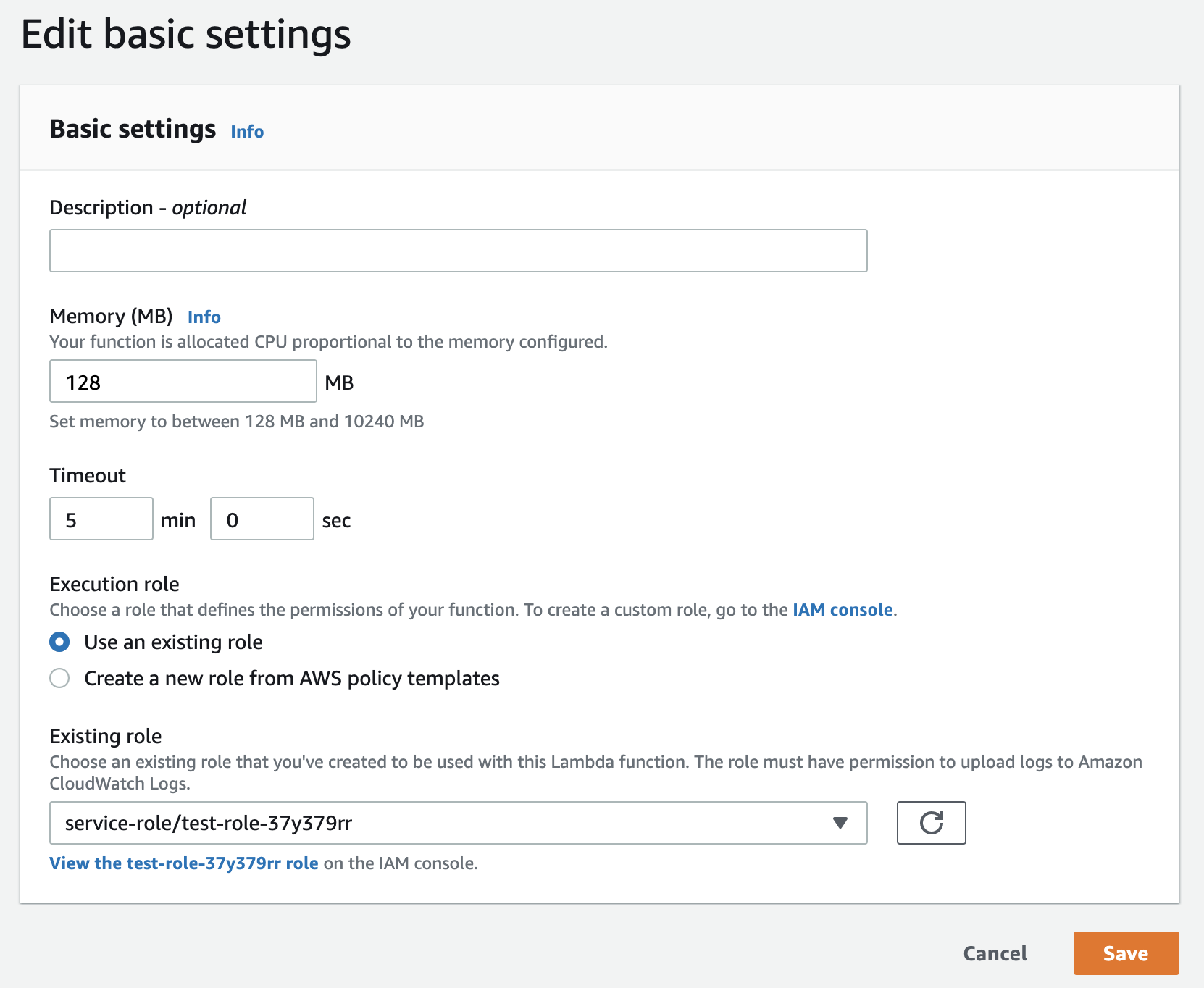Click the Info link beside Basic settings
The width and height of the screenshot is (1204, 988).
coord(246,131)
